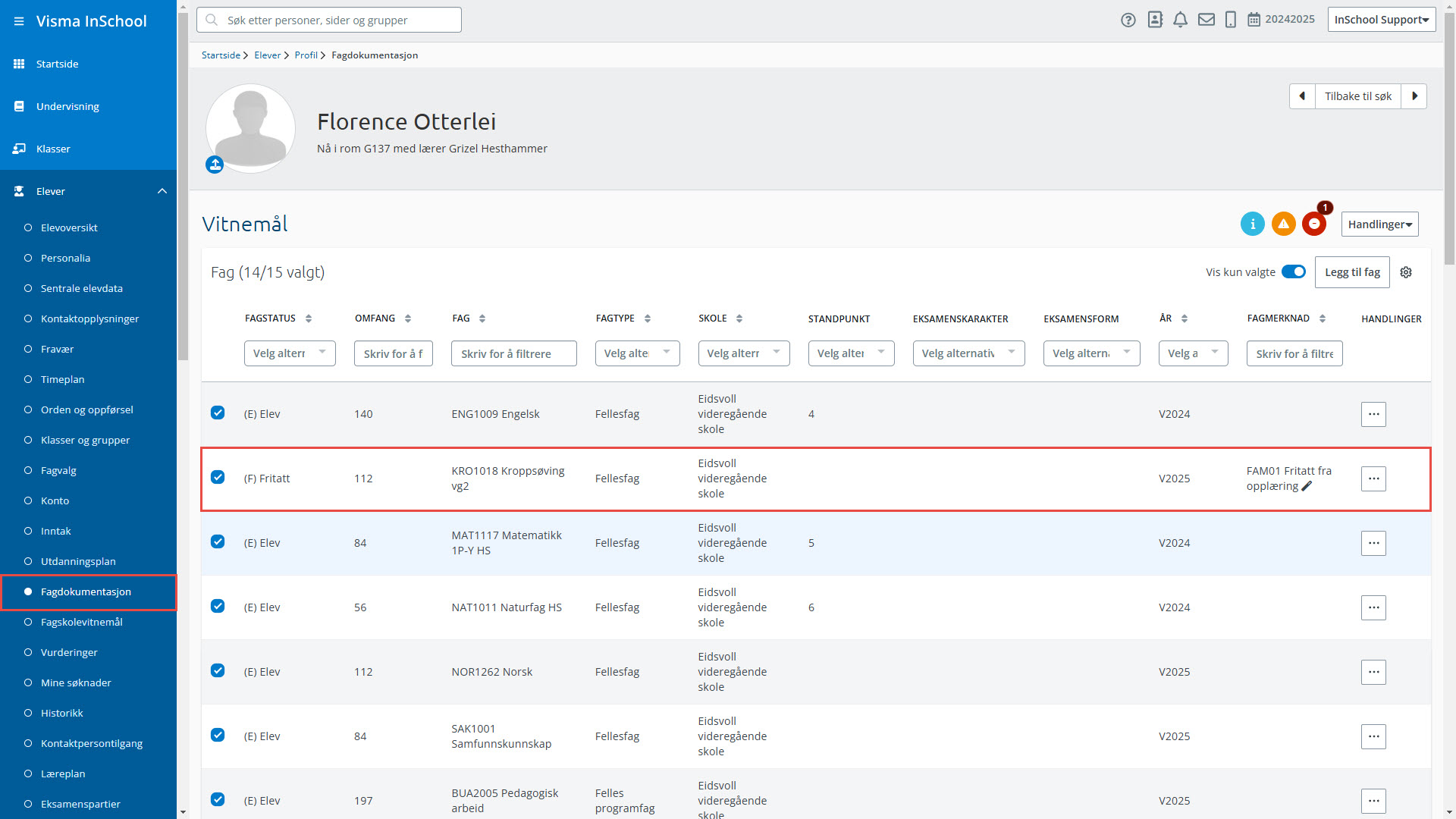Open the Handlinger dropdown menu
The height and width of the screenshot is (819, 1456).
[x=1379, y=224]
